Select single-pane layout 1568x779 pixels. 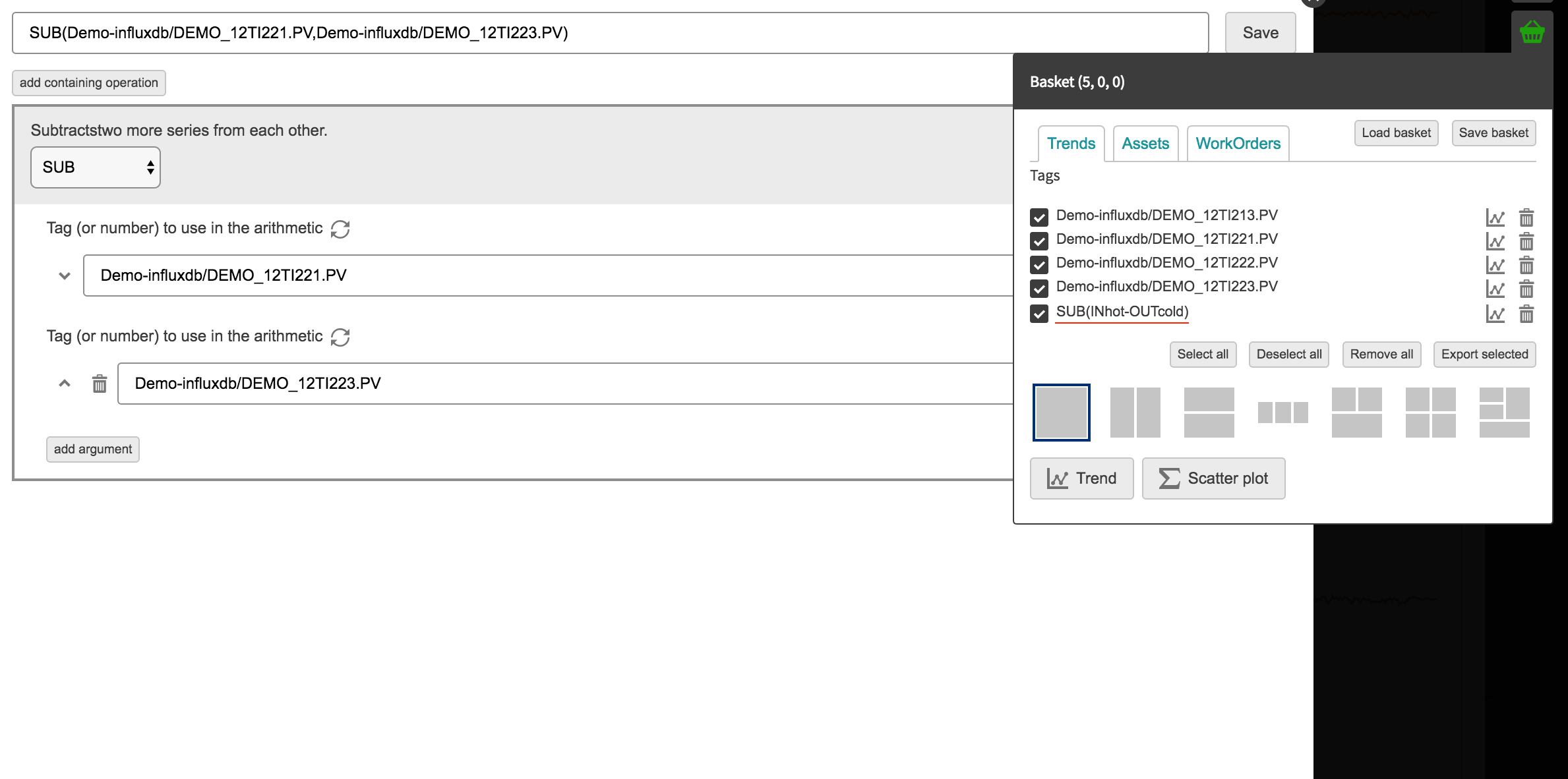point(1061,413)
